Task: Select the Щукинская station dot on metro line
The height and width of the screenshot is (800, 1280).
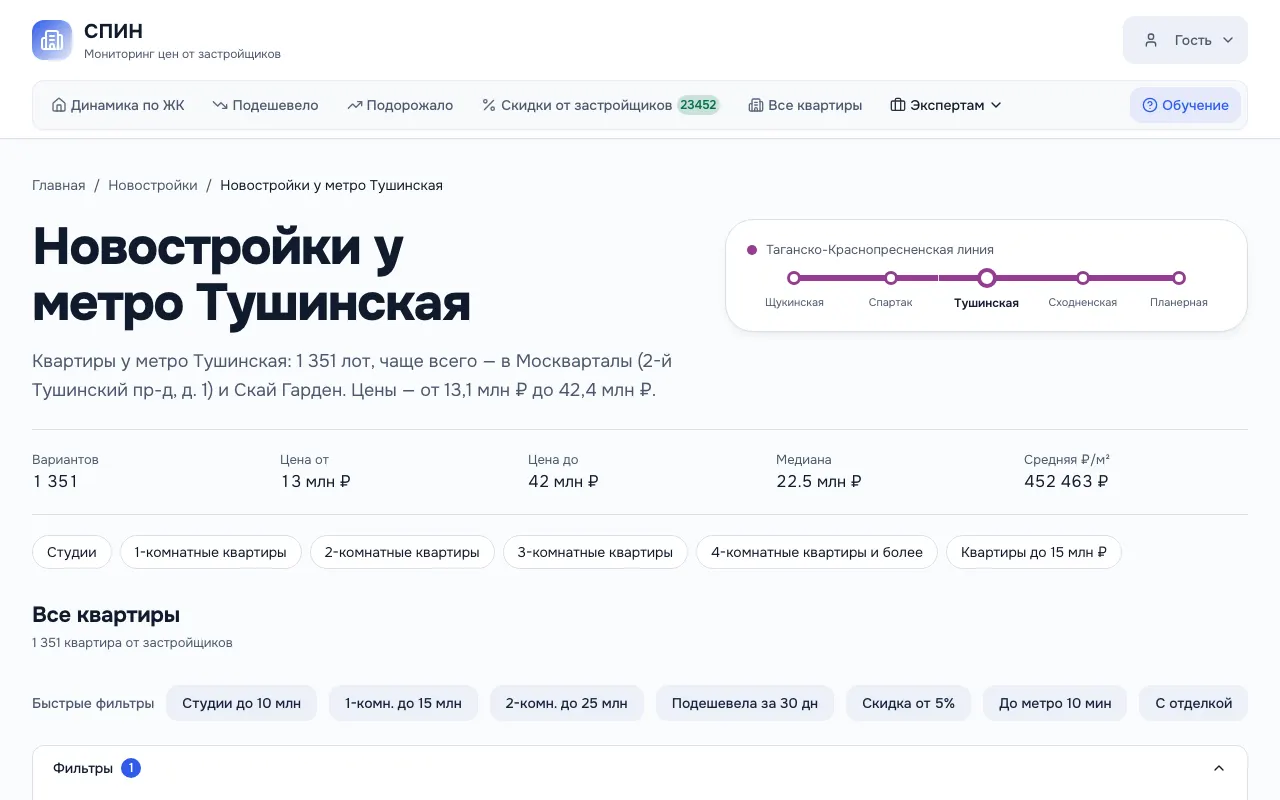Action: [794, 278]
